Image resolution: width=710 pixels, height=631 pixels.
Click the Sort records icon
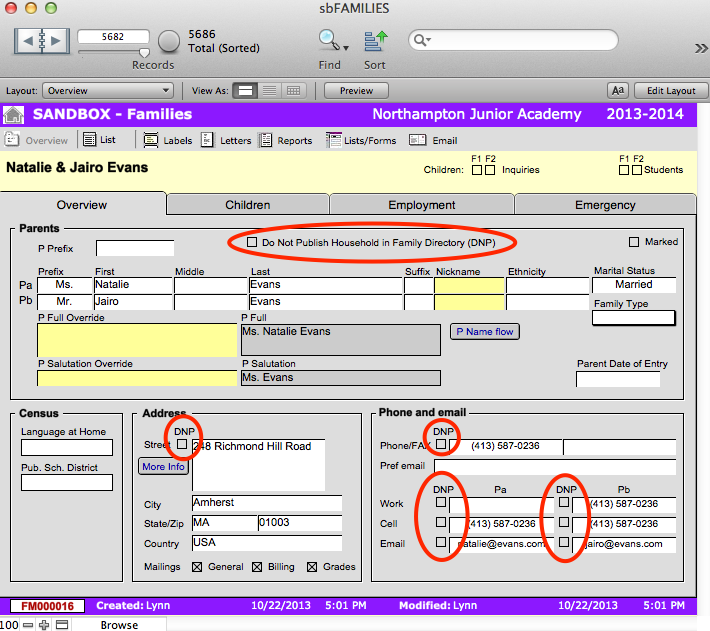pos(375,41)
